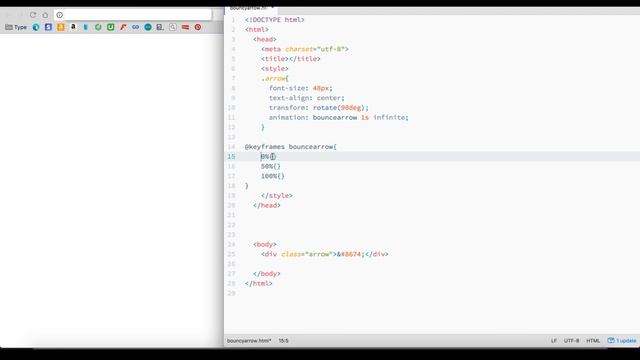640x360 pixels.
Task: Open the red F bookmark
Action: (123, 27)
